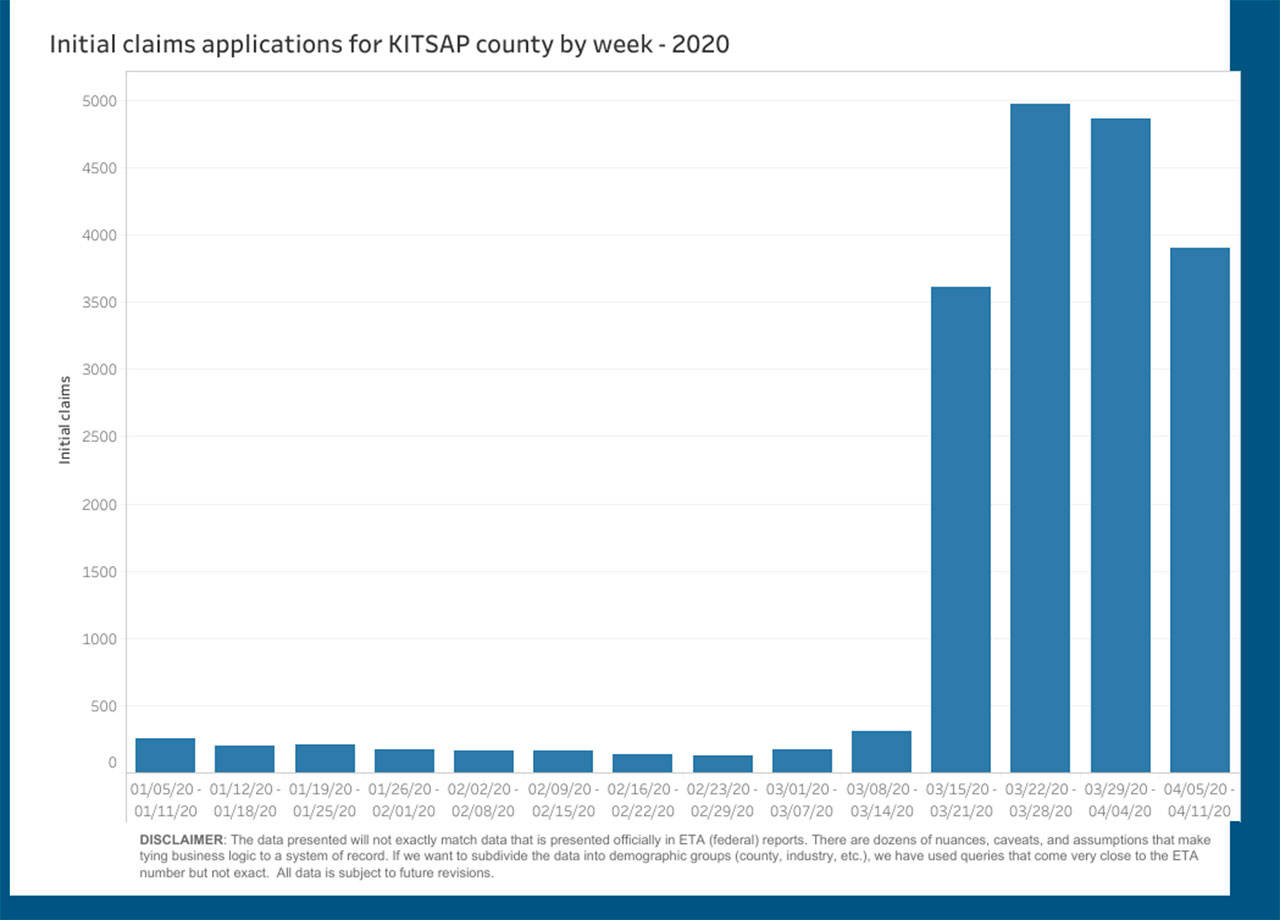Select the 03/15/20 - 03/21/20 bar

(x=960, y=530)
